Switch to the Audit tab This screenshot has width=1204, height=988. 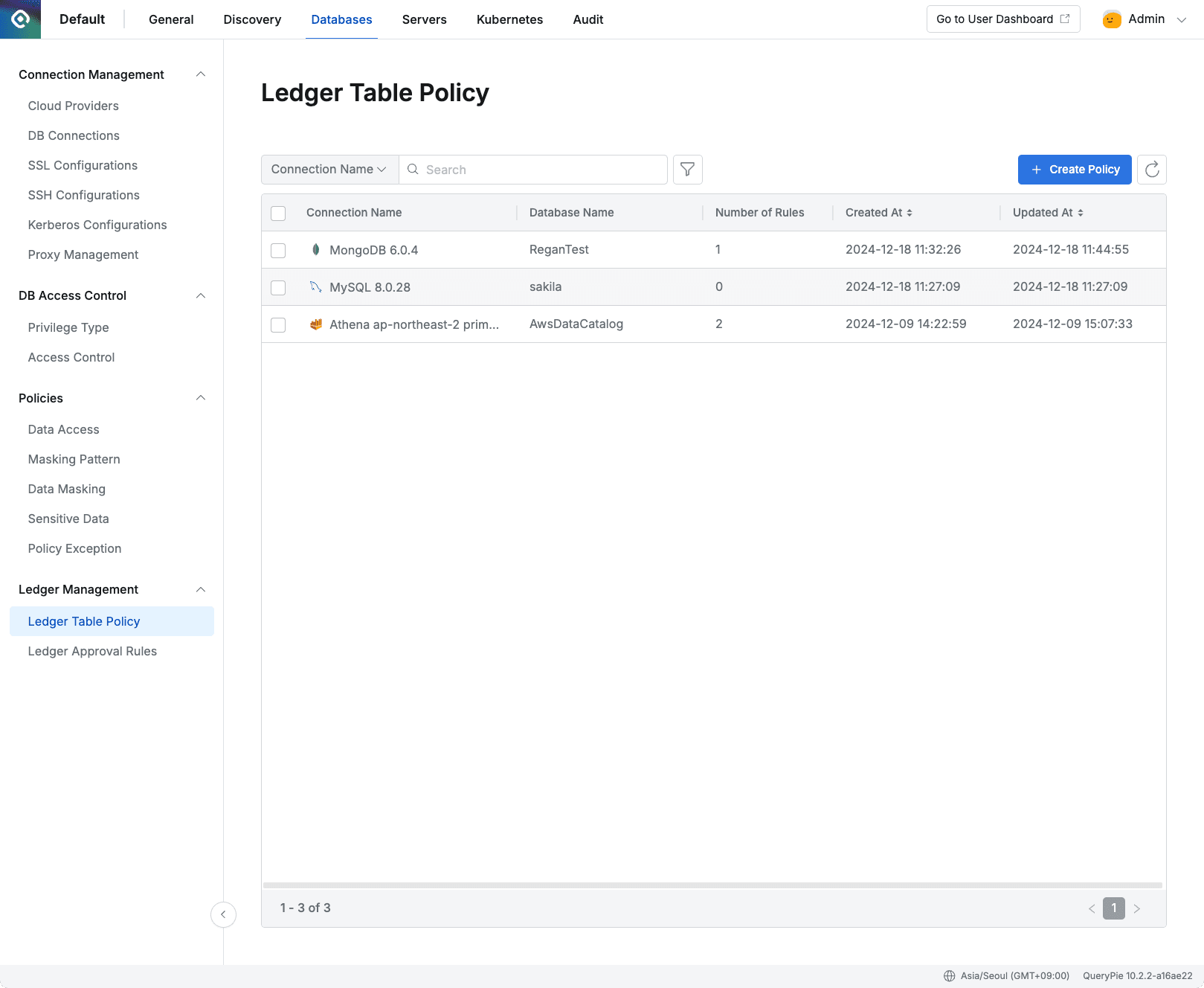click(587, 19)
